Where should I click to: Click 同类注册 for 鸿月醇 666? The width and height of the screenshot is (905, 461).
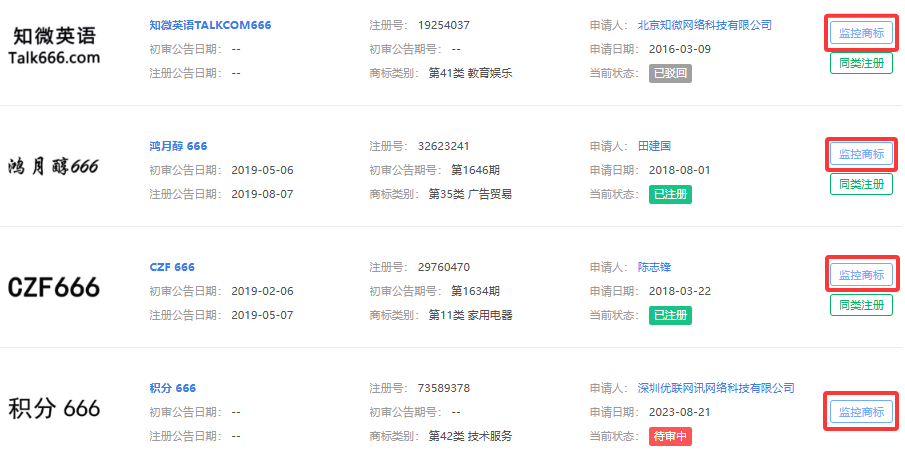tap(861, 184)
